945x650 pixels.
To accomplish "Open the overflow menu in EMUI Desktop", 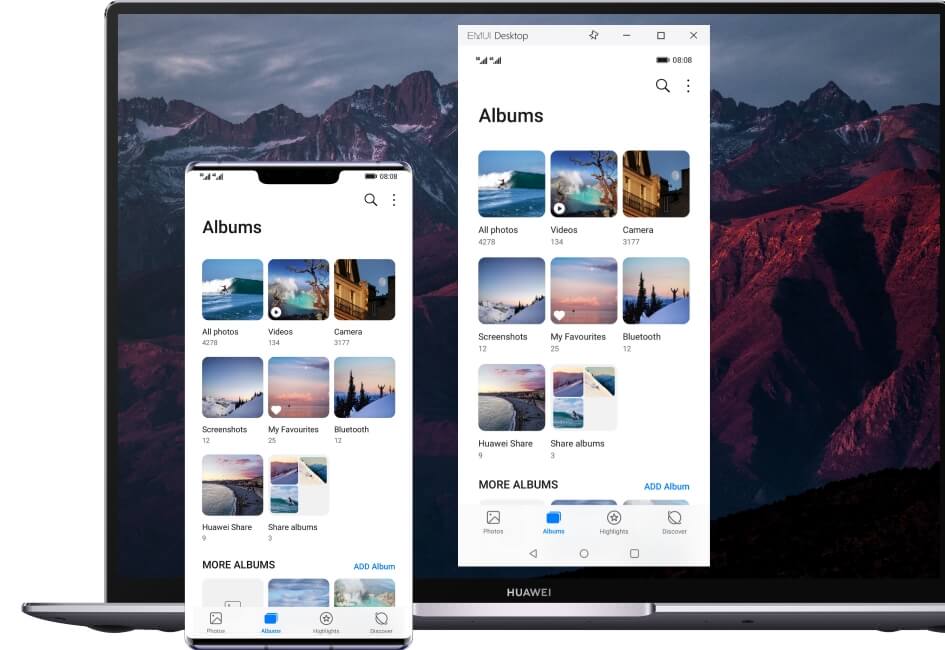I will (688, 86).
